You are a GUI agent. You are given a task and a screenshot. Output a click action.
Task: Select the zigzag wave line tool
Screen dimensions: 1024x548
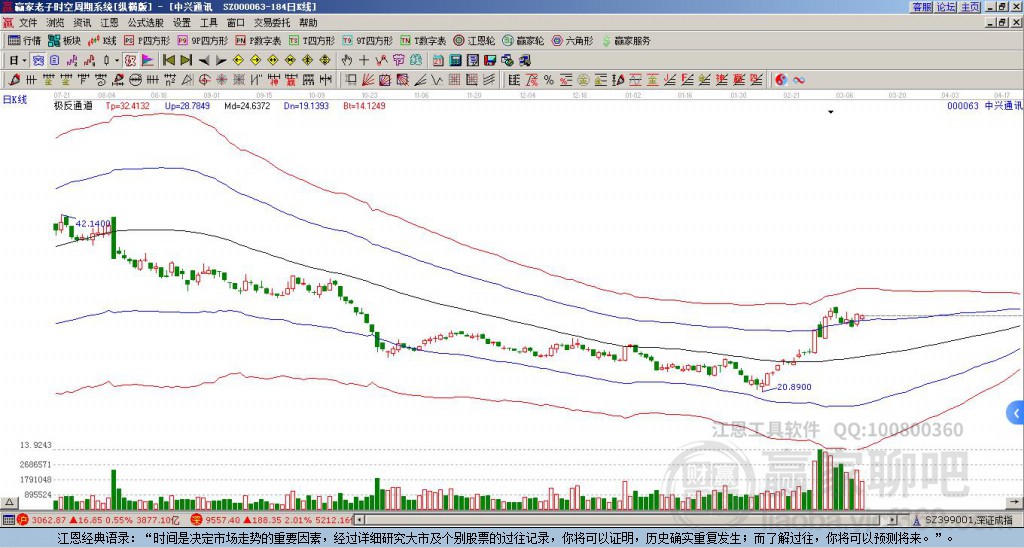(x=436, y=80)
